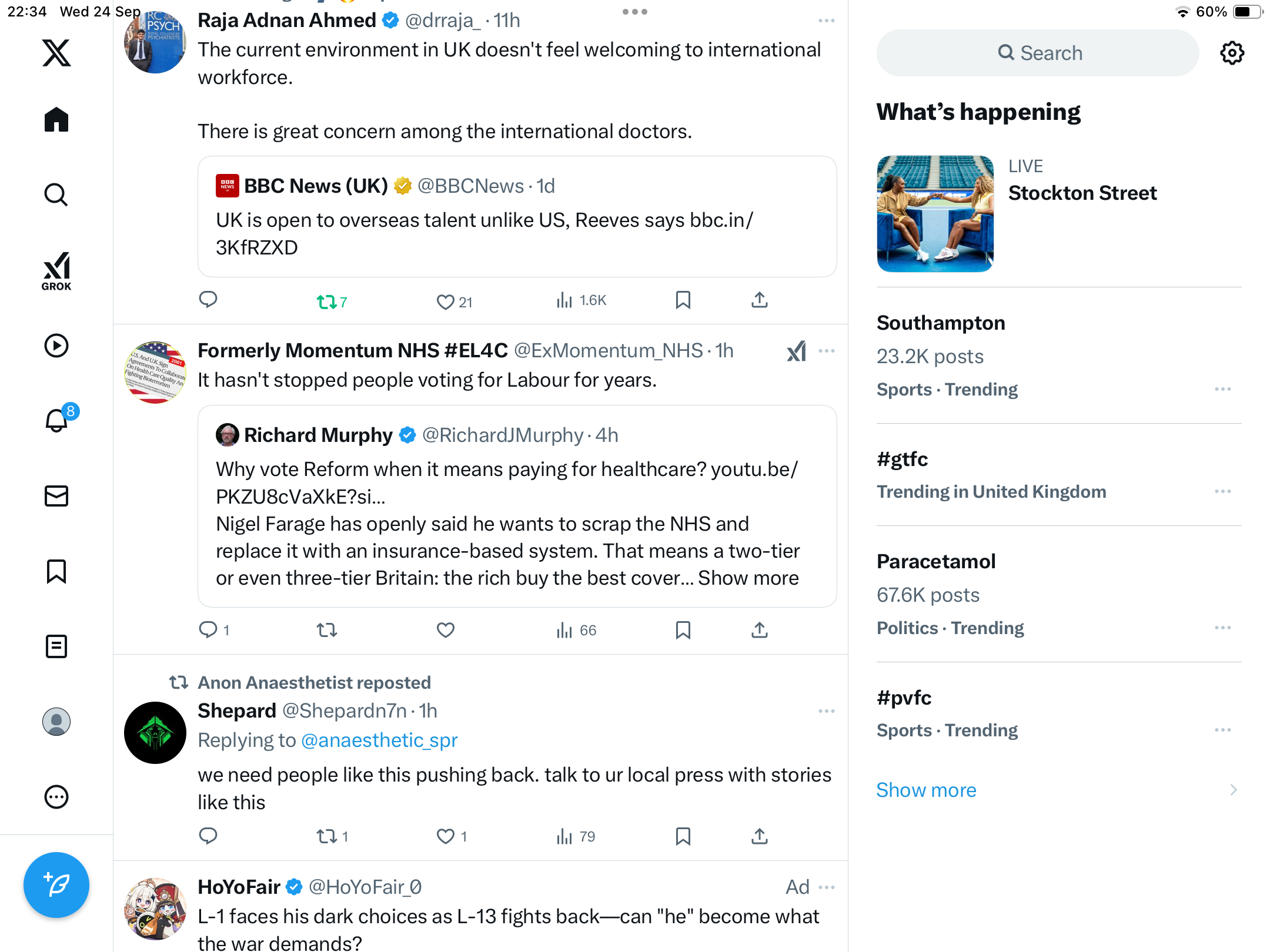Open the @anaesthetic_spr profile link
The height and width of the screenshot is (952, 1270).
point(379,740)
